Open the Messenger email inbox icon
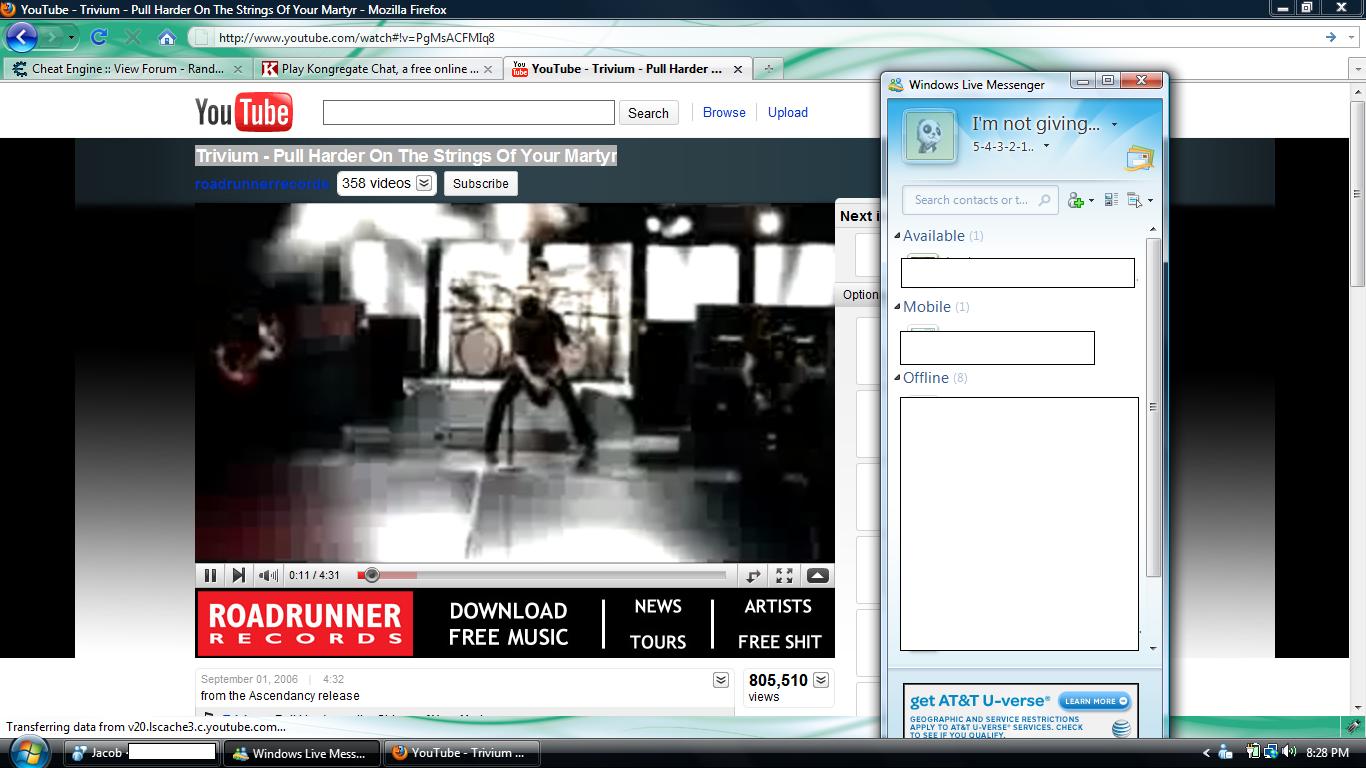Viewport: 1366px width, 768px height. pos(1139,158)
